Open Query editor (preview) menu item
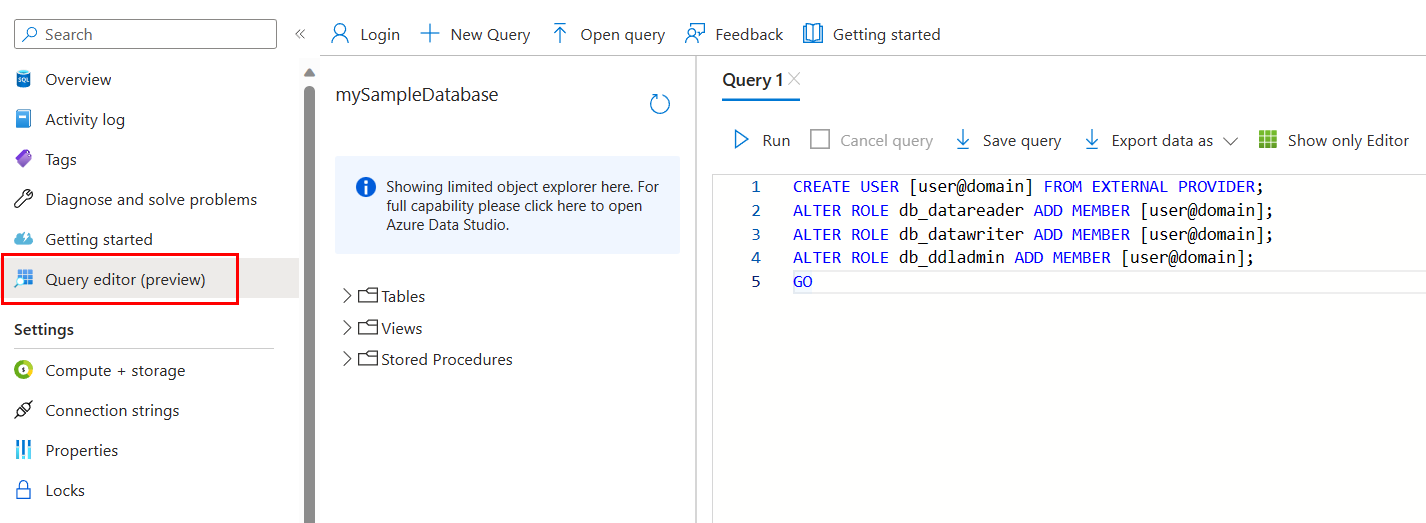 [x=125, y=279]
